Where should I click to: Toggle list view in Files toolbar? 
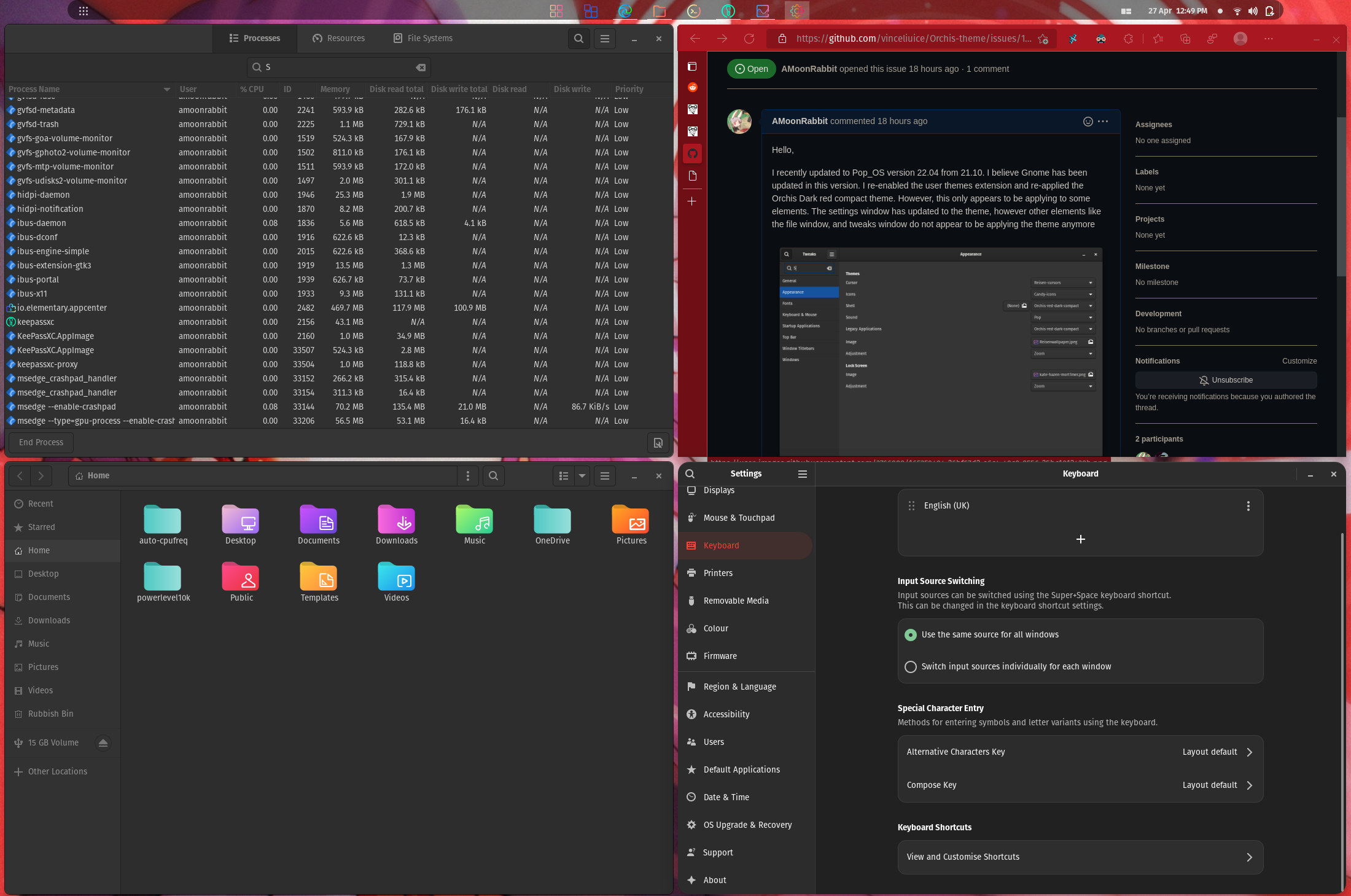pyautogui.click(x=563, y=476)
